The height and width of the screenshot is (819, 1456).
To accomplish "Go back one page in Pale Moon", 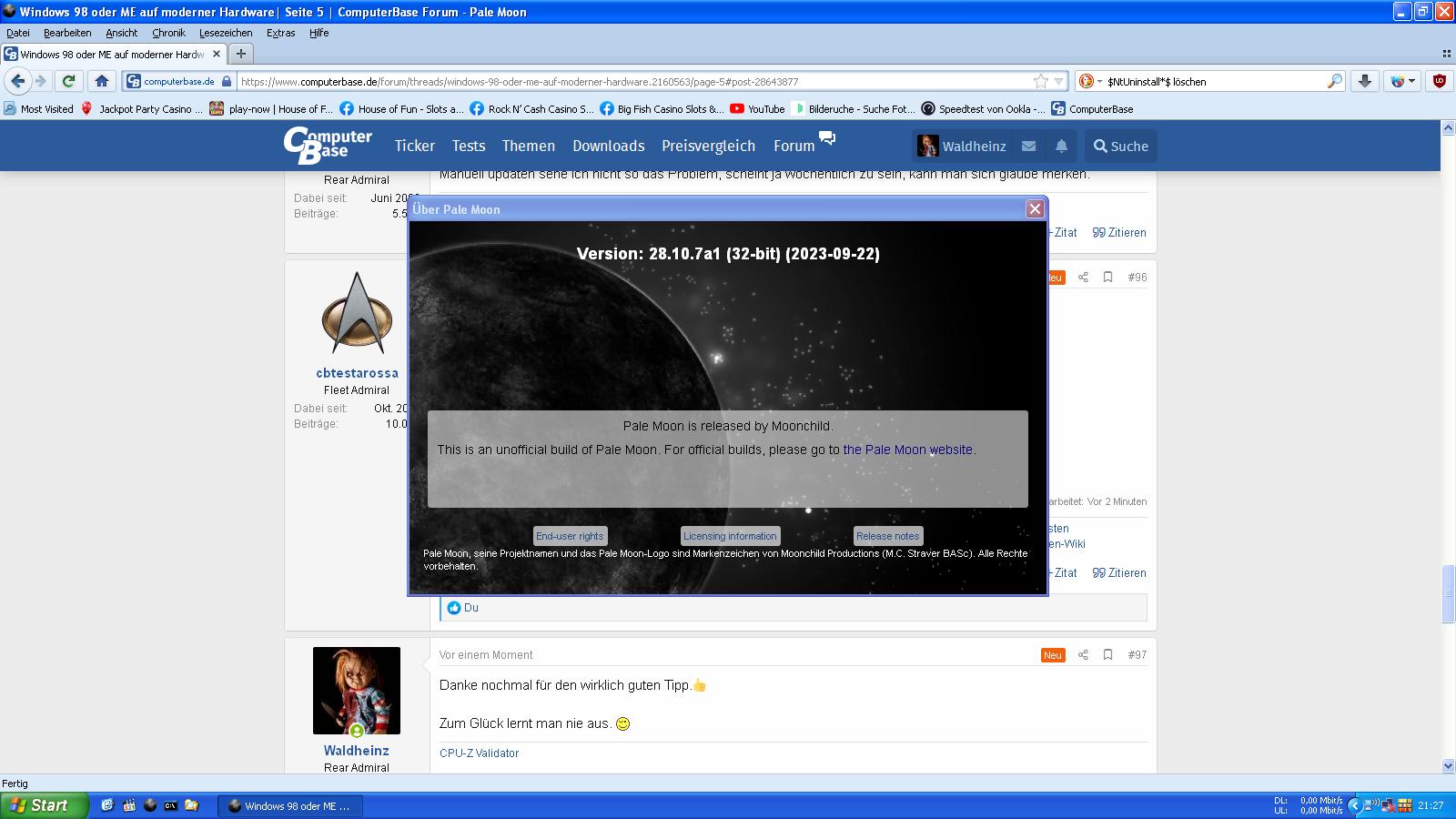I will (18, 81).
